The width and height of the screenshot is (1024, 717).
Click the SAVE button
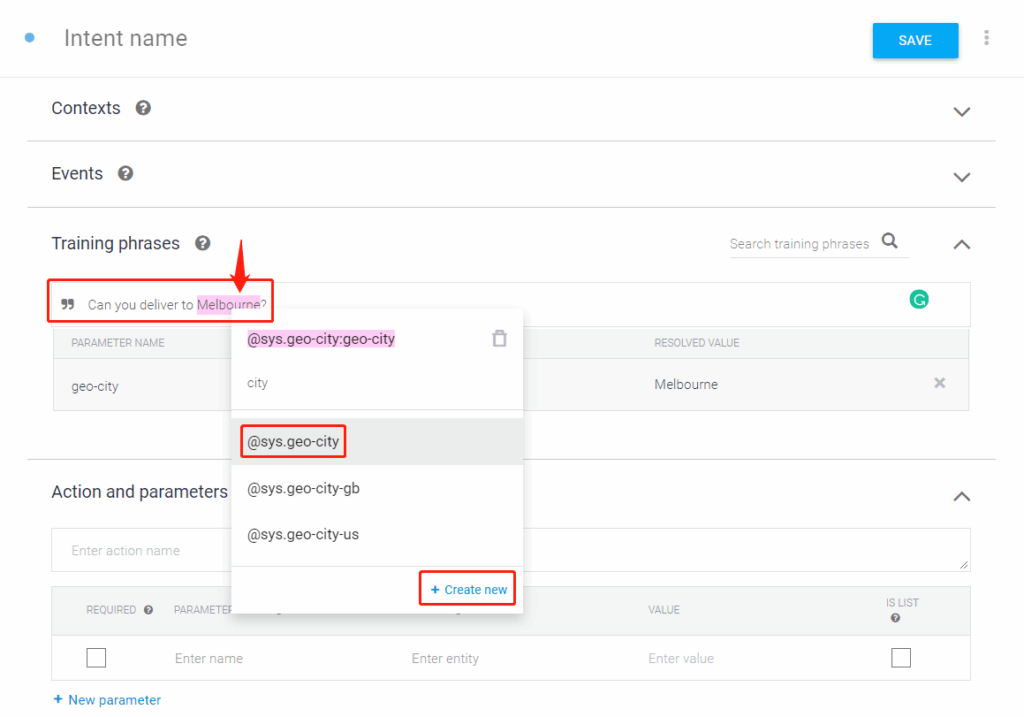[x=915, y=40]
